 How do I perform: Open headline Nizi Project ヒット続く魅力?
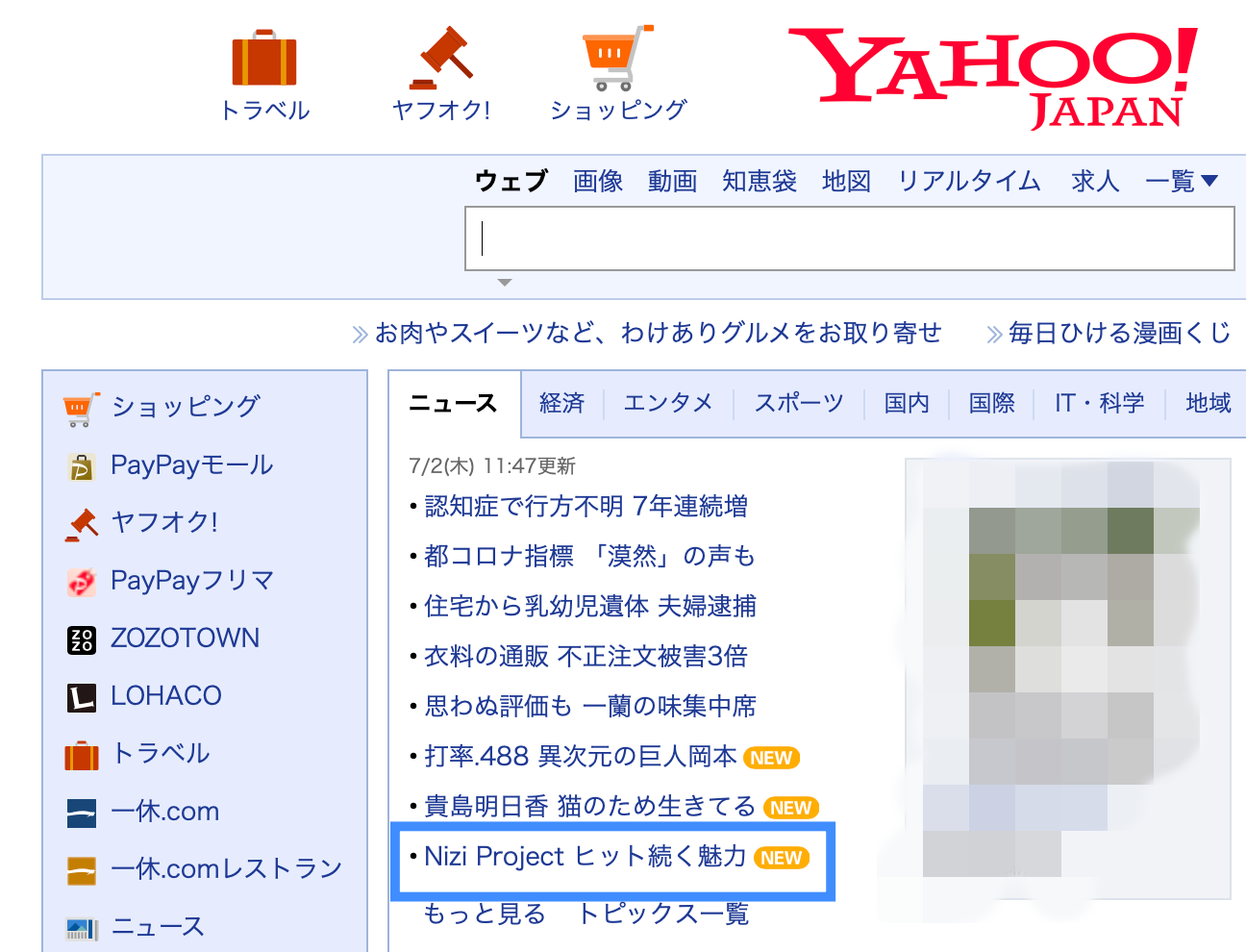(x=586, y=857)
